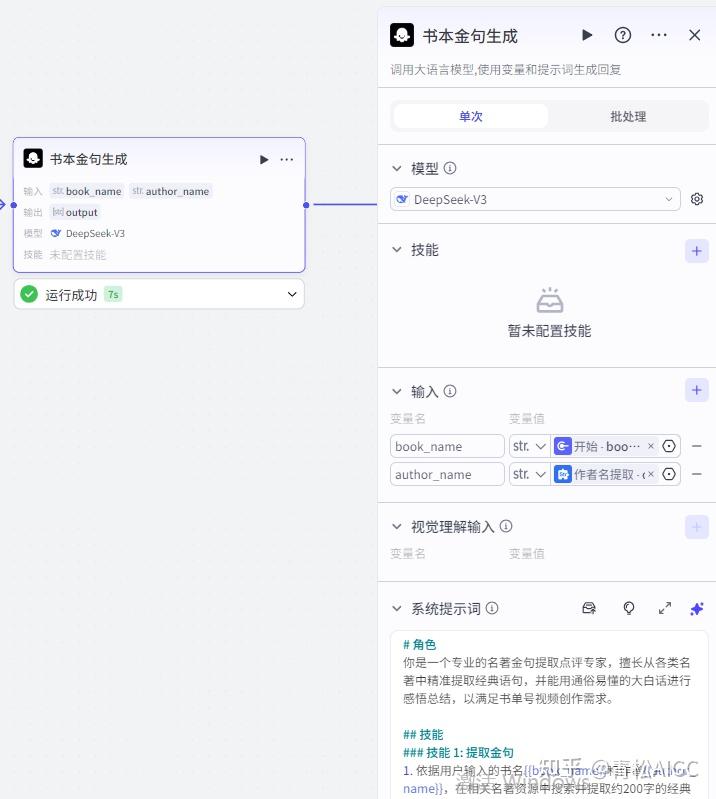The image size is (716, 799).
Task: Collapse the 模型 section
Action: pyautogui.click(x=396, y=168)
